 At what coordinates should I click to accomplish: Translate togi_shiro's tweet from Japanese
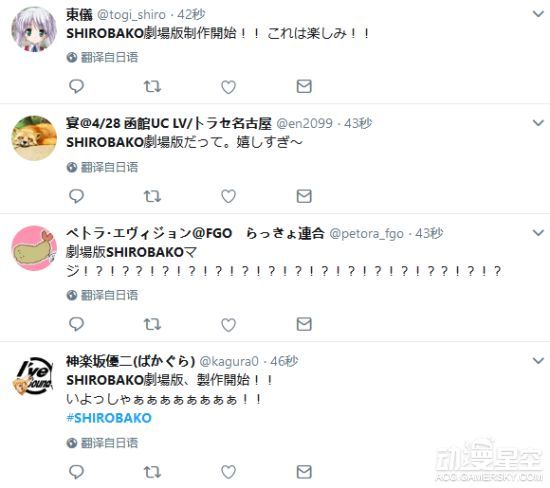[x=102, y=57]
